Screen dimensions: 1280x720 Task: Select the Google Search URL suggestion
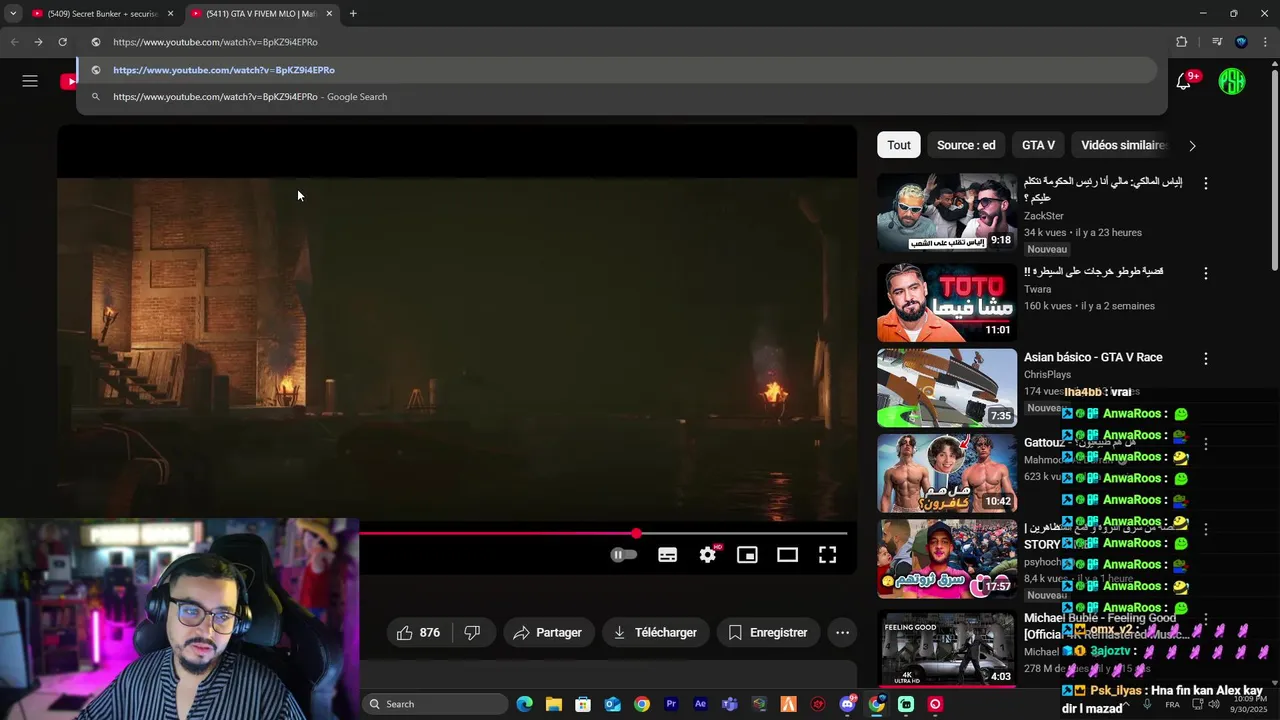click(616, 97)
